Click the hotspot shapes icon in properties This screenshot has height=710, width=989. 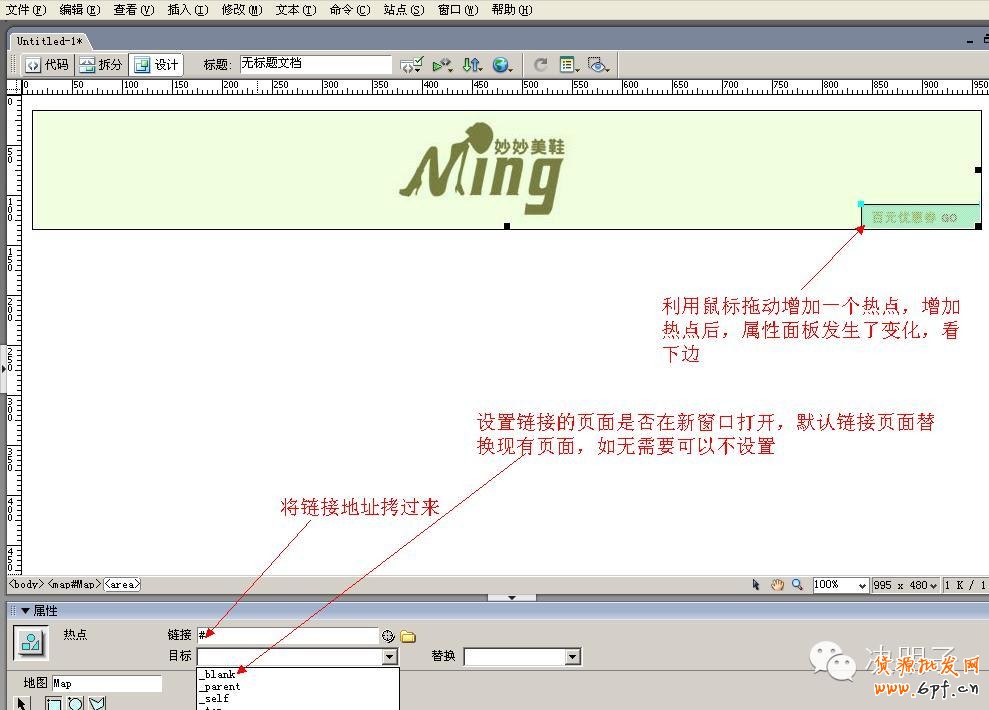click(x=30, y=643)
